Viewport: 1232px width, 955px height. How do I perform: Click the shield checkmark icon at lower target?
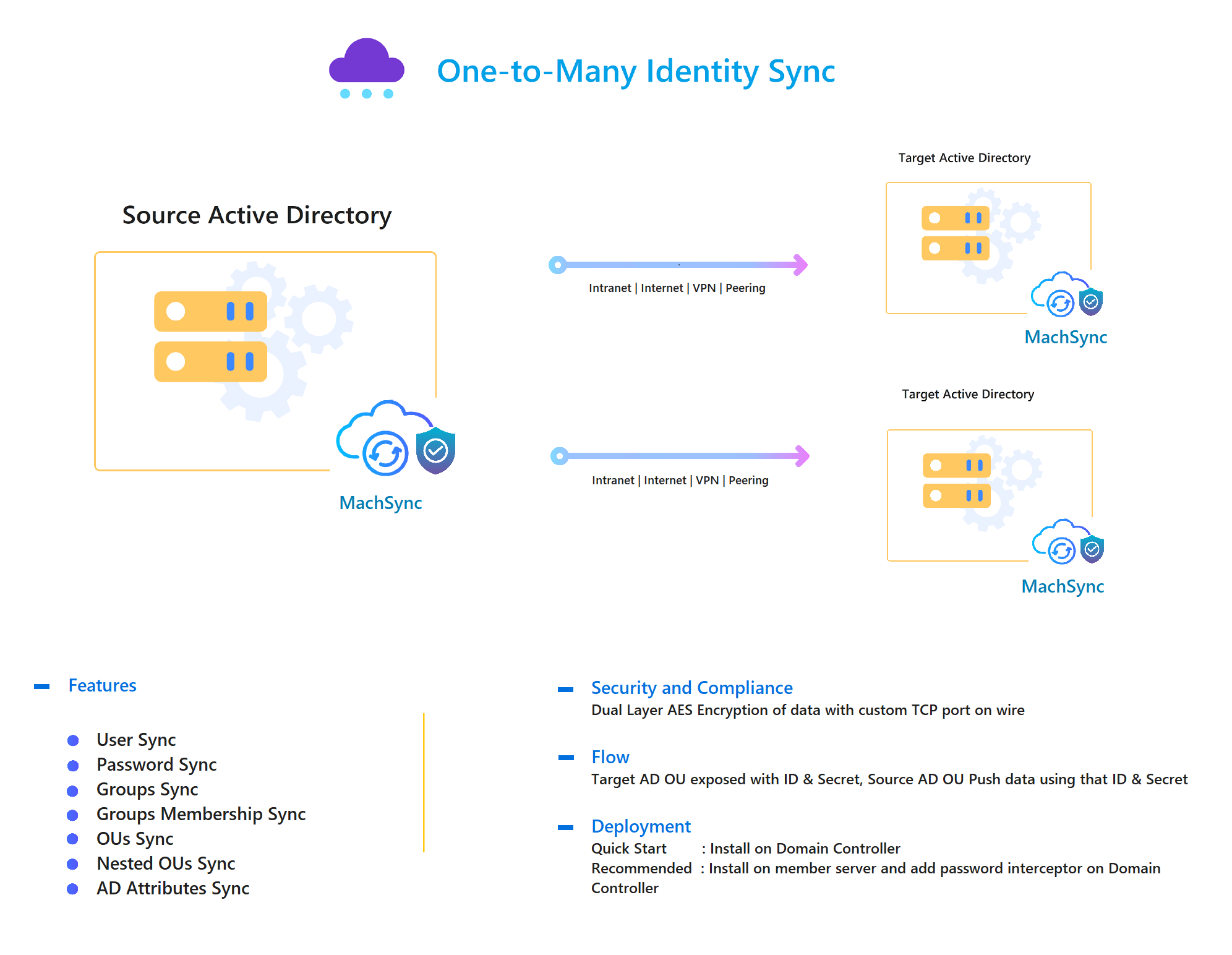click(1092, 549)
